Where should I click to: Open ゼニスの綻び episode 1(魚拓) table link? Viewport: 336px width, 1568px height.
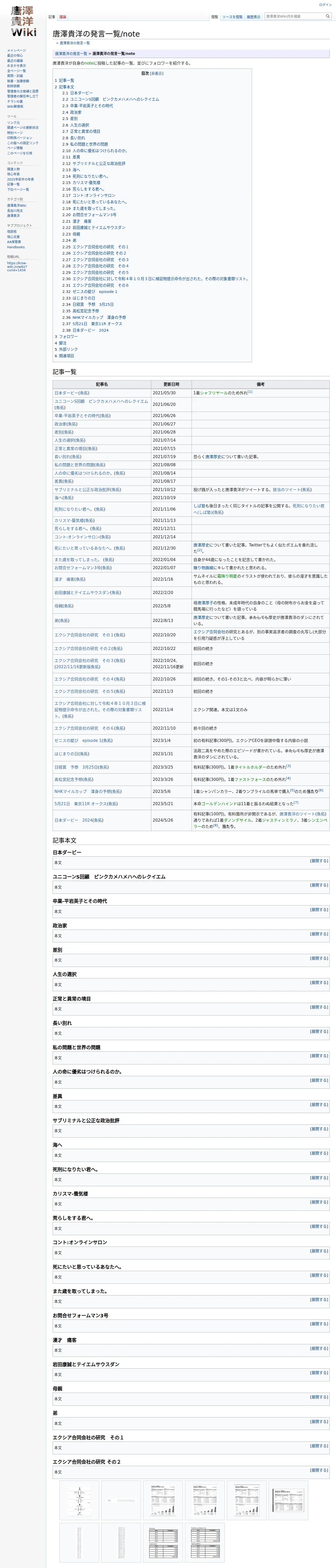coord(83,741)
